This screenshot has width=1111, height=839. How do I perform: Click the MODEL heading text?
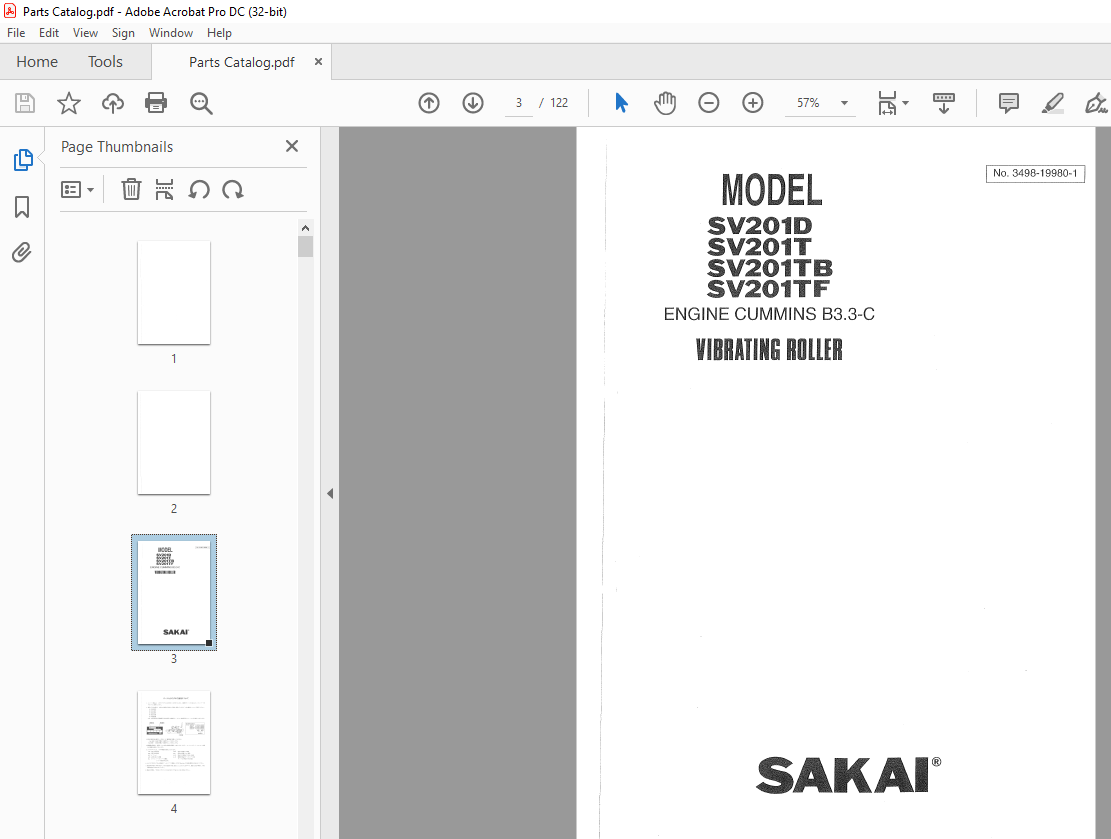[x=772, y=190]
